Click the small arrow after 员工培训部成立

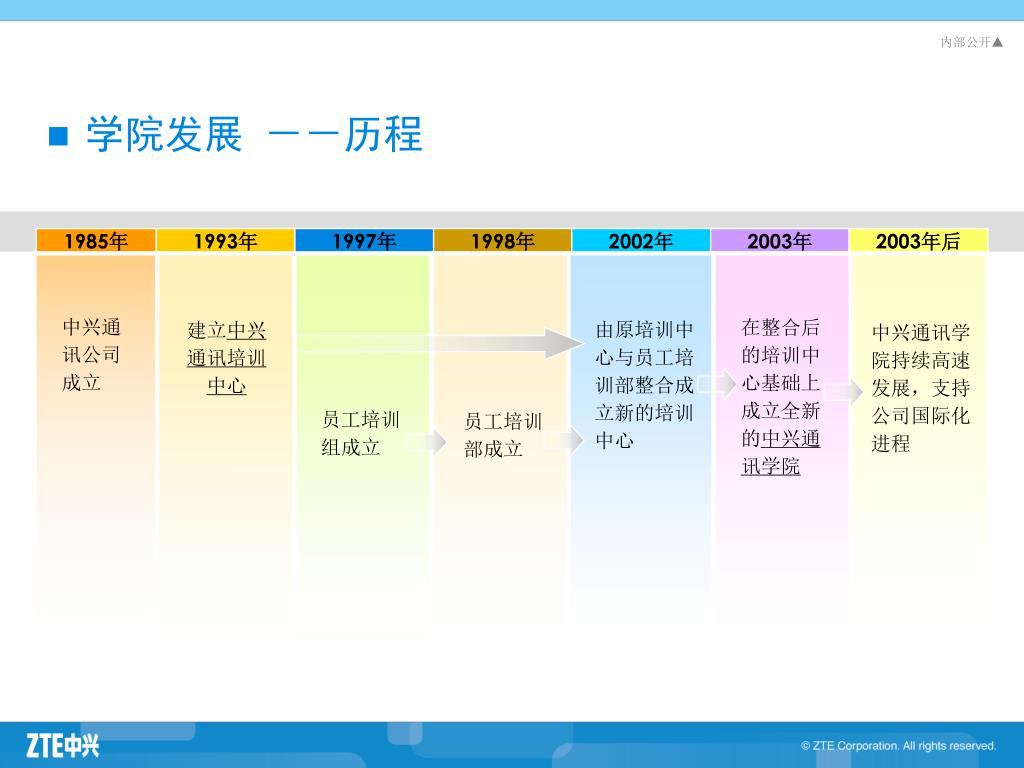563,440
